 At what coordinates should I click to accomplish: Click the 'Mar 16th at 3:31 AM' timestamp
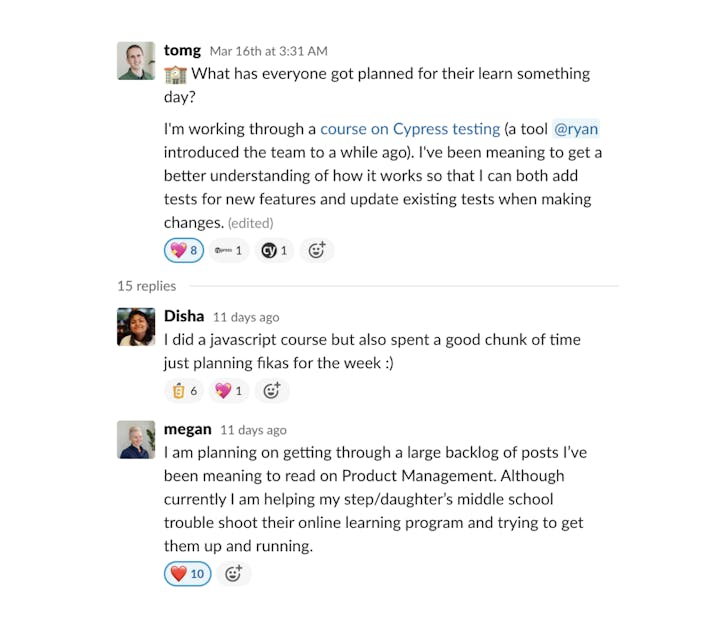[x=268, y=51]
